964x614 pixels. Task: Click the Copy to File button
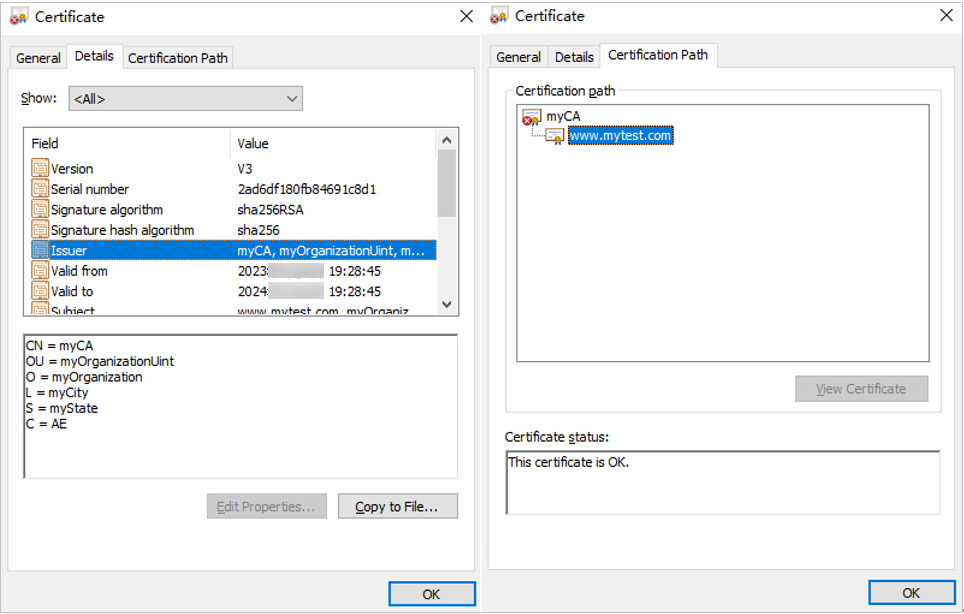click(x=397, y=506)
